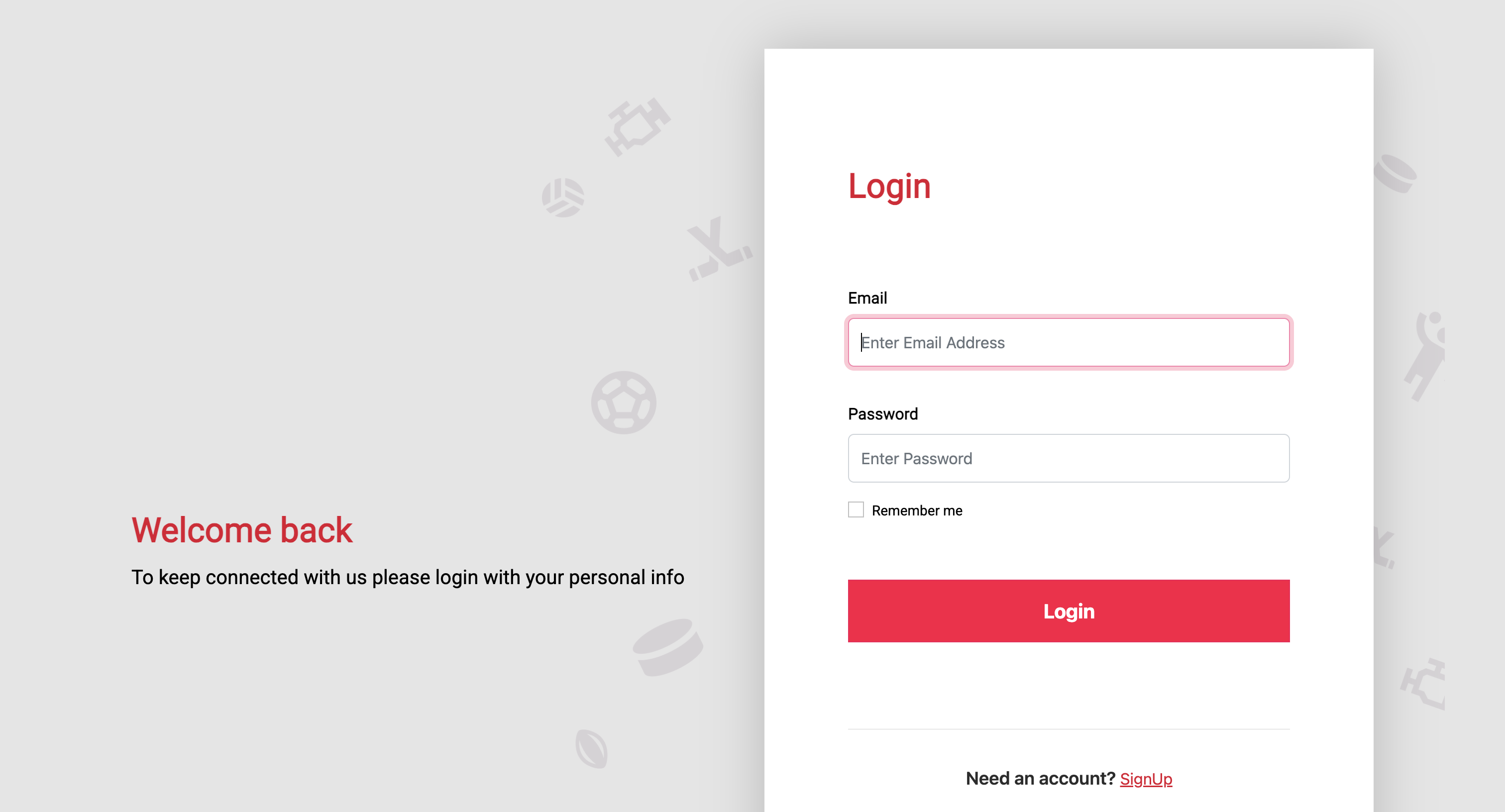Image resolution: width=1505 pixels, height=812 pixels.
Task: Click the Password field label
Action: (x=883, y=413)
